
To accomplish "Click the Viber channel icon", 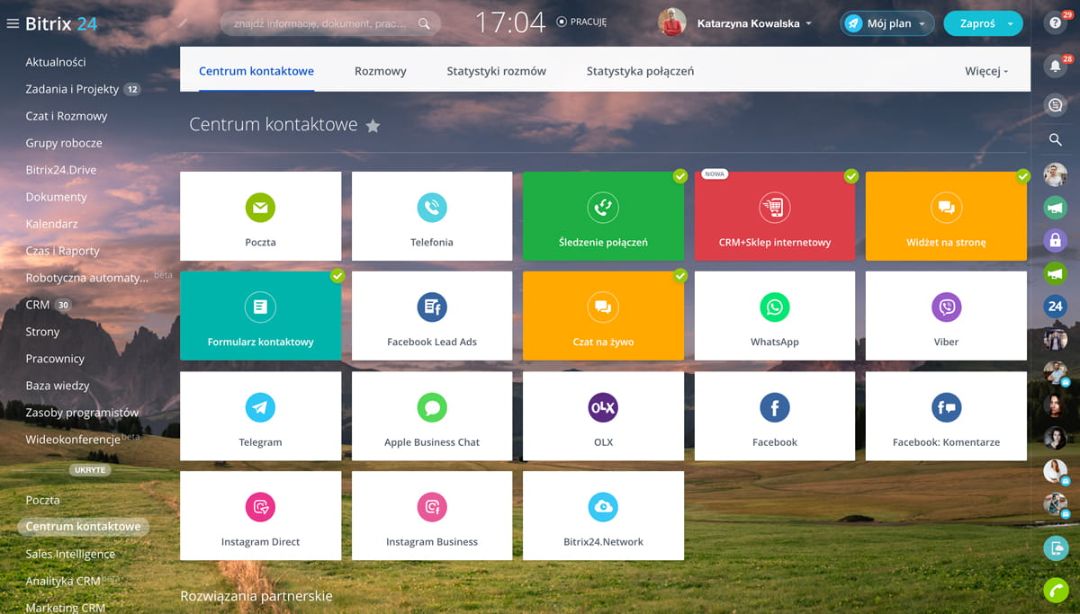I will click(x=946, y=307).
